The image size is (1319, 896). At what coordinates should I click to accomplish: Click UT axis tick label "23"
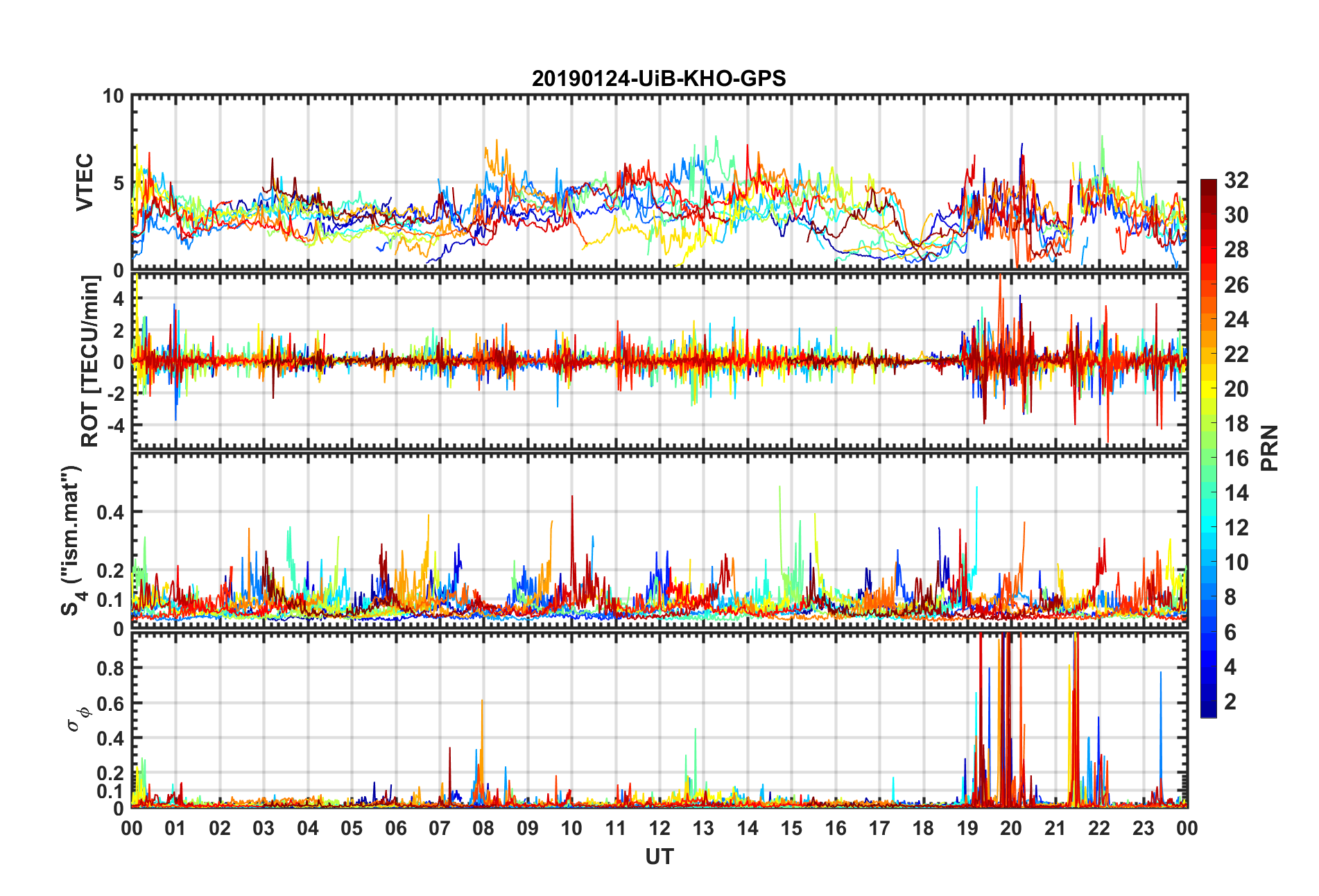pos(1144,828)
